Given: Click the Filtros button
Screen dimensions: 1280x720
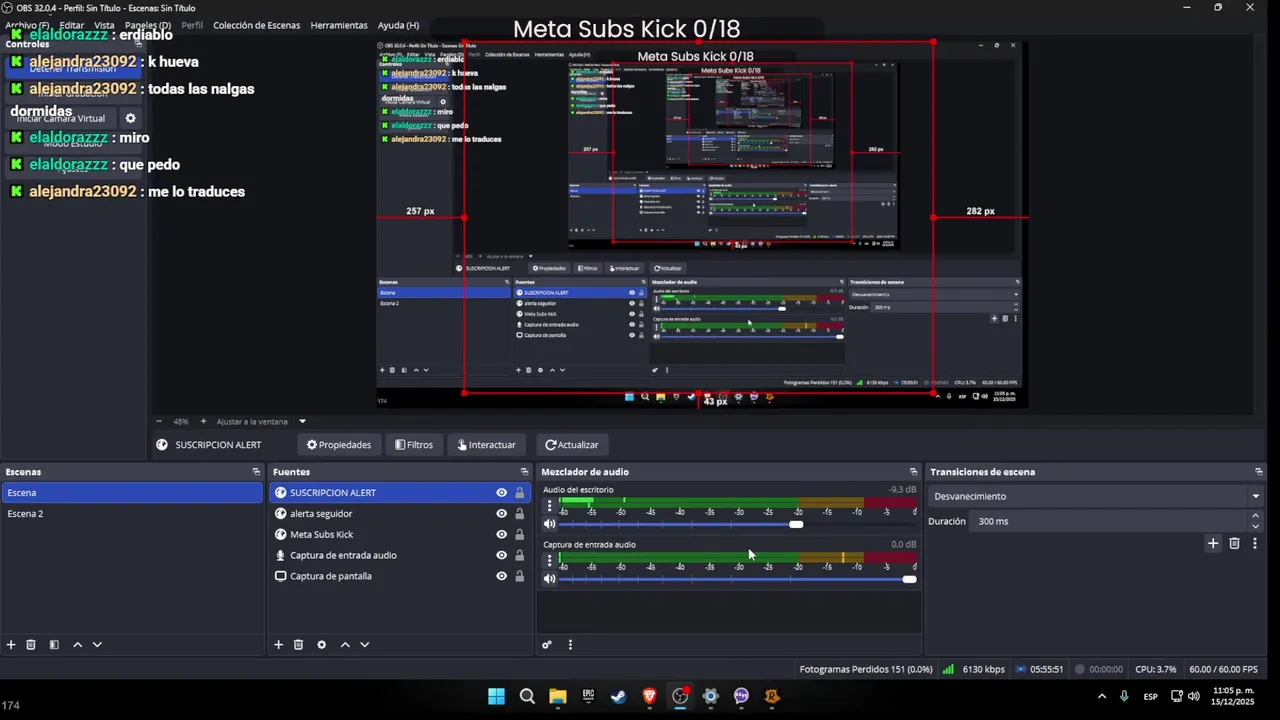Looking at the screenshot, I should point(414,445).
